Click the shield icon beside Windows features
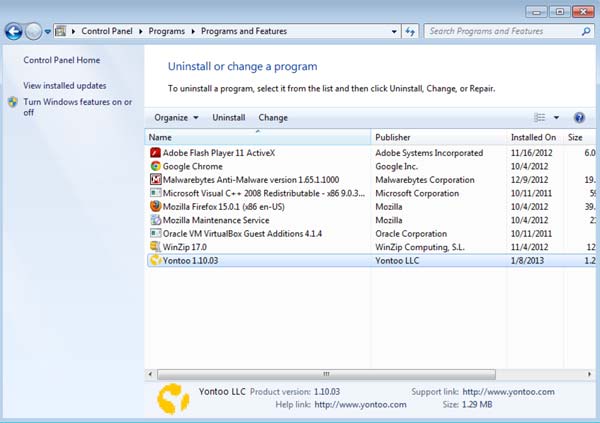 point(13,102)
